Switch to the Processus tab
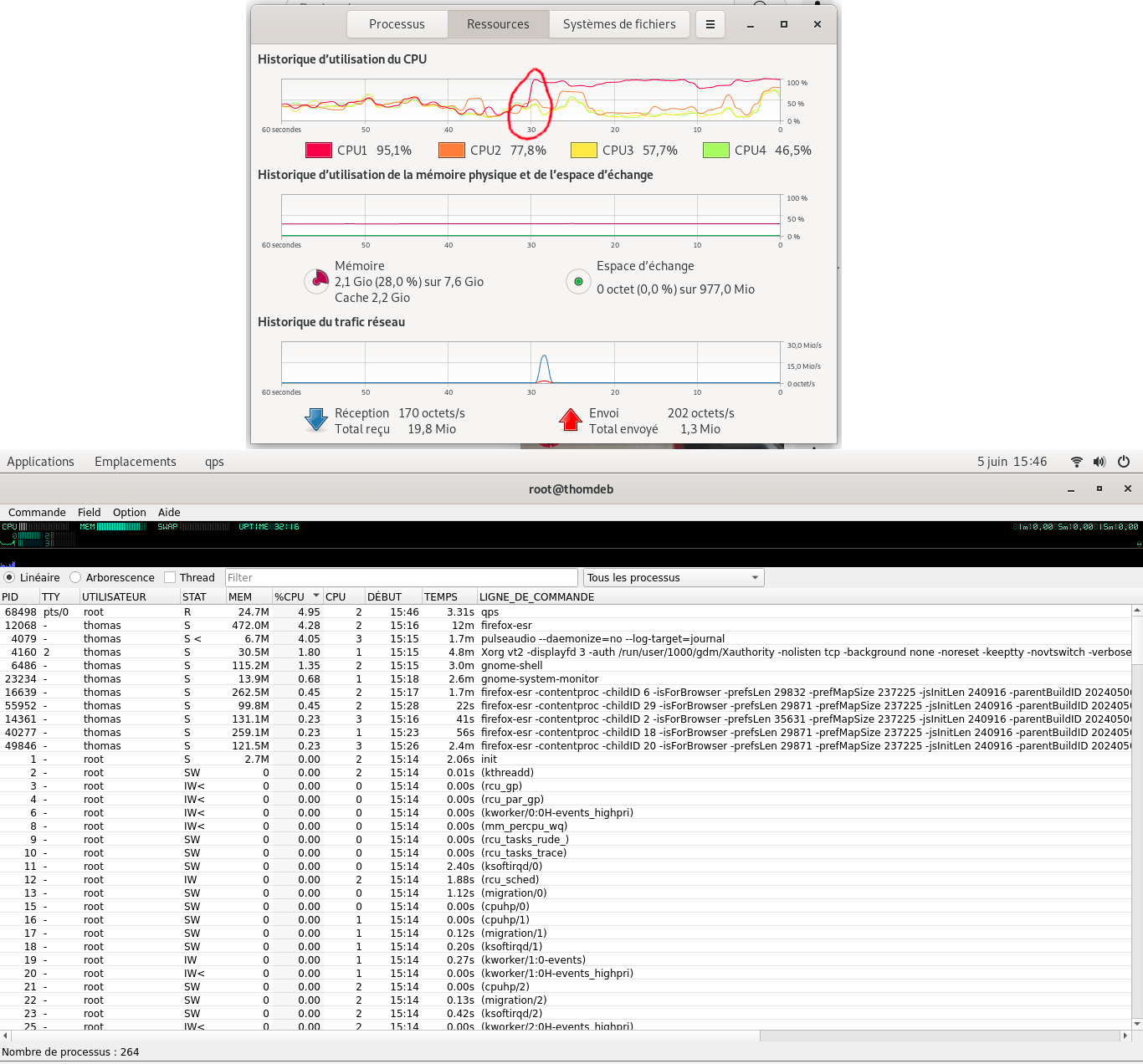Viewport: 1143px width, 1064px height. 397,24
